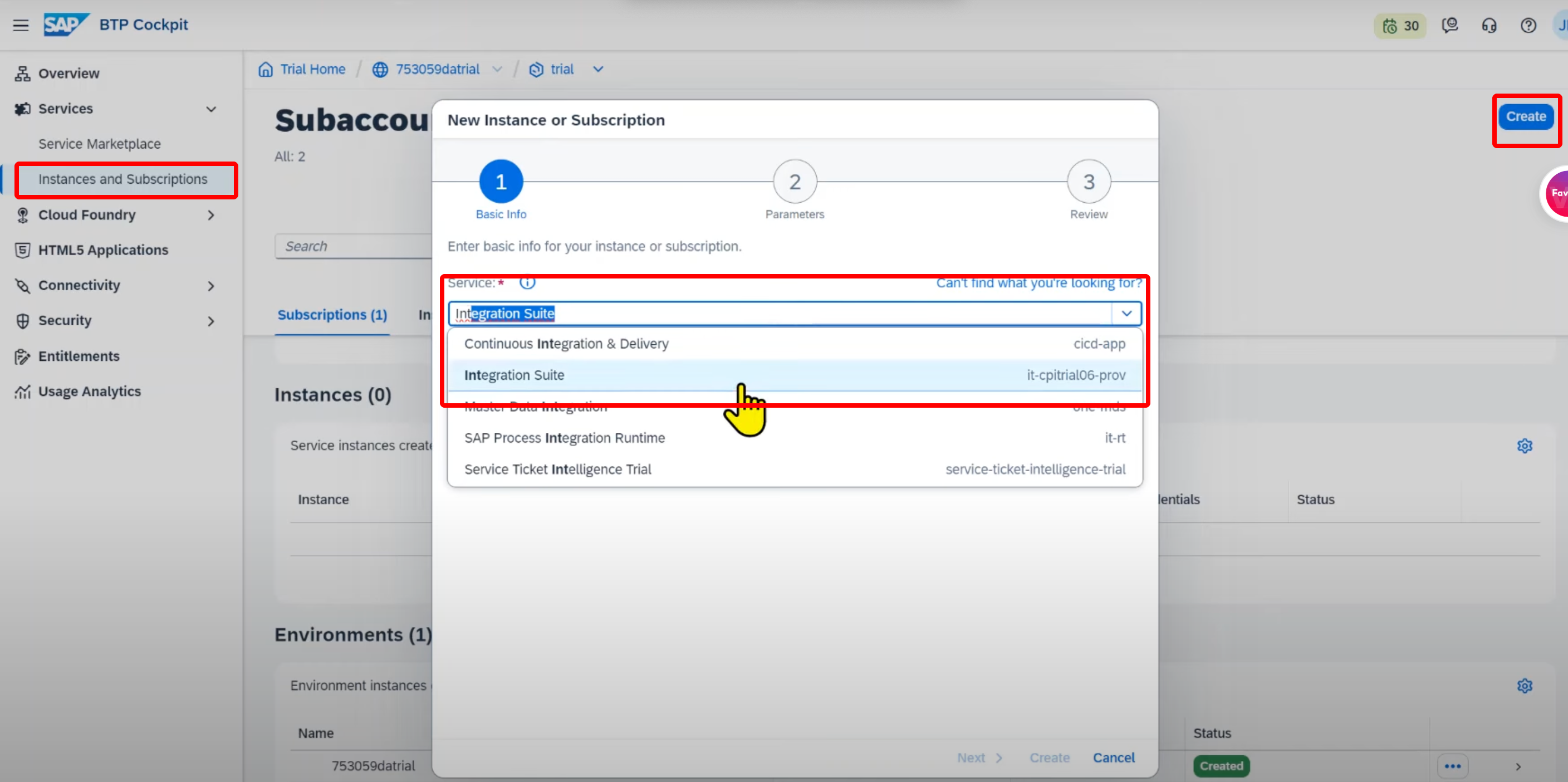Click Next in the dialog footer
The image size is (1568, 782).
(979, 757)
